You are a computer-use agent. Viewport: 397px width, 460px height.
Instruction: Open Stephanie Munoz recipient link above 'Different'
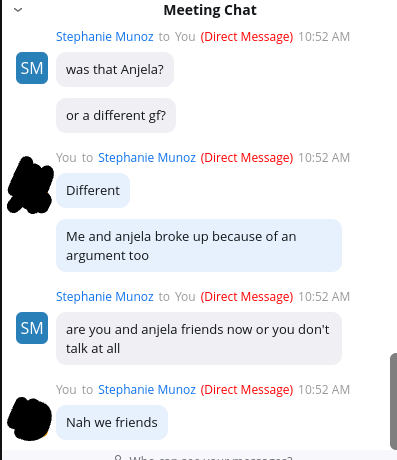(x=147, y=158)
